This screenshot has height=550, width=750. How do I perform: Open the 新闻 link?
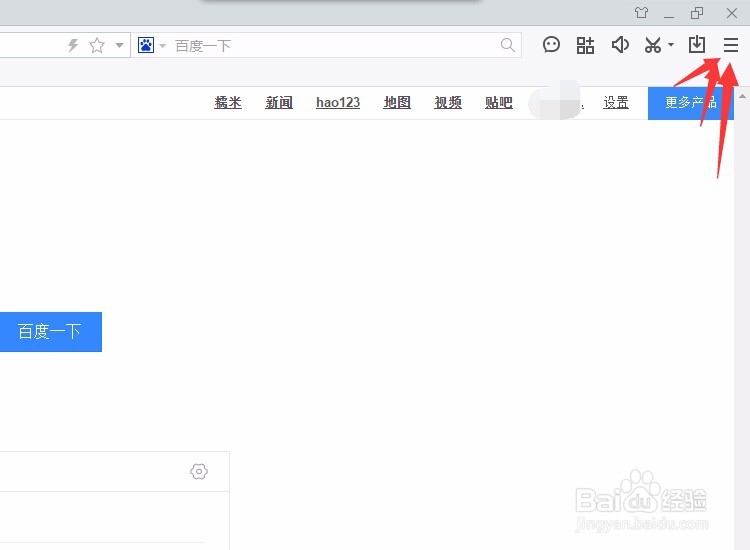279,102
